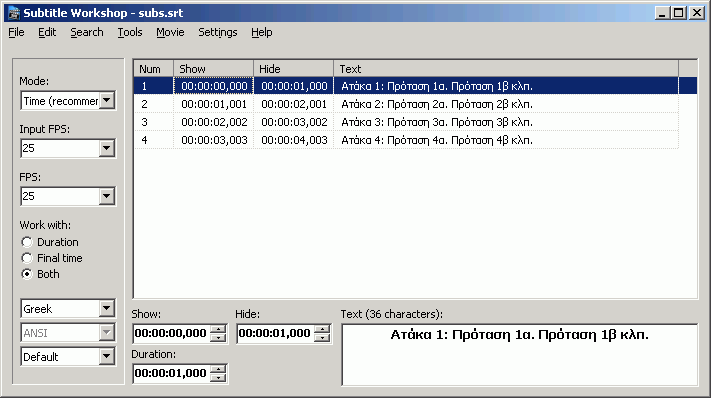Viewport: 711px width, 398px height.
Task: Click the Show time input field
Action: click(172, 333)
